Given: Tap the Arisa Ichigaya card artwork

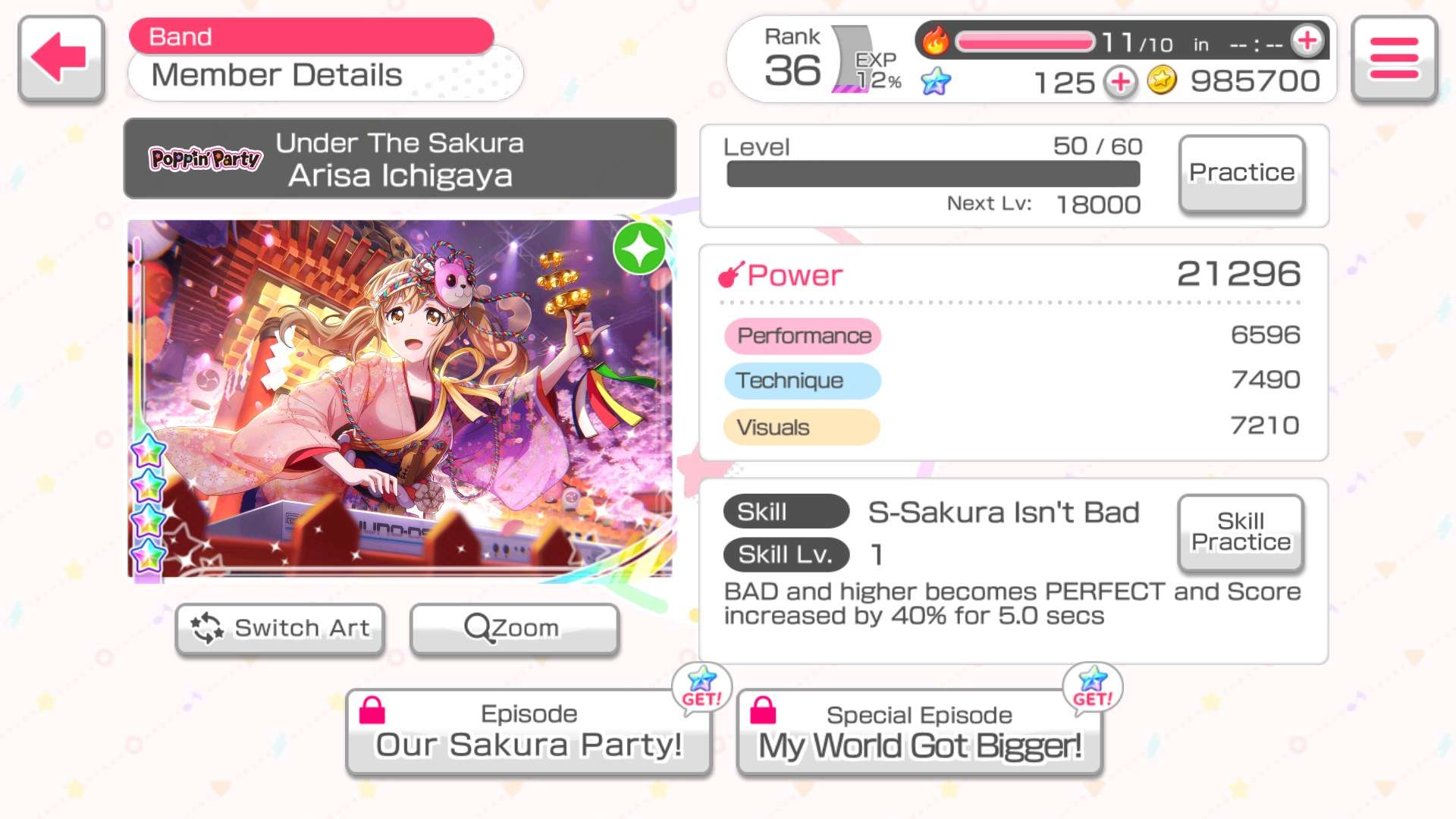Looking at the screenshot, I should pyautogui.click(x=400, y=400).
